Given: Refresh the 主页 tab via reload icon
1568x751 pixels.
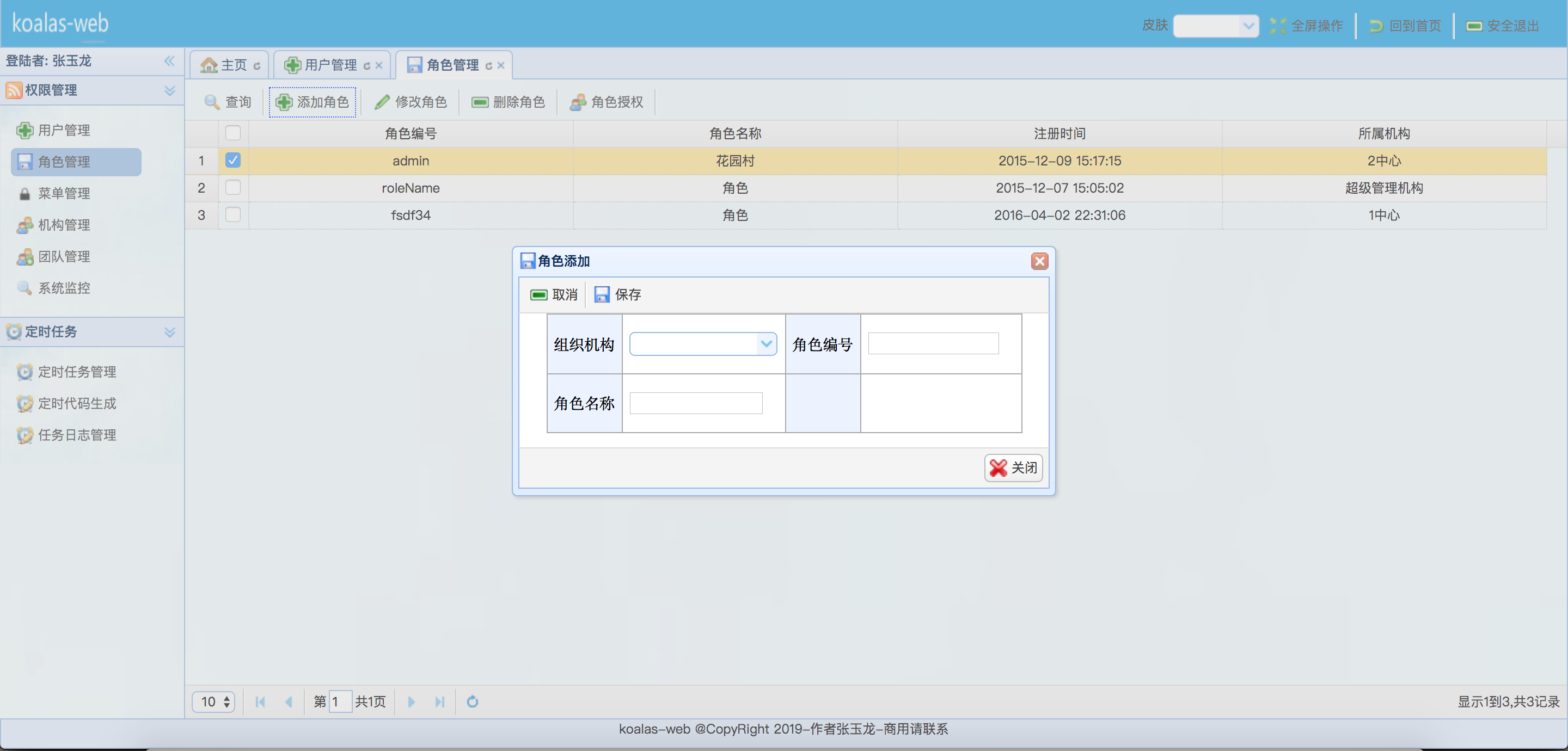Looking at the screenshot, I should (257, 66).
